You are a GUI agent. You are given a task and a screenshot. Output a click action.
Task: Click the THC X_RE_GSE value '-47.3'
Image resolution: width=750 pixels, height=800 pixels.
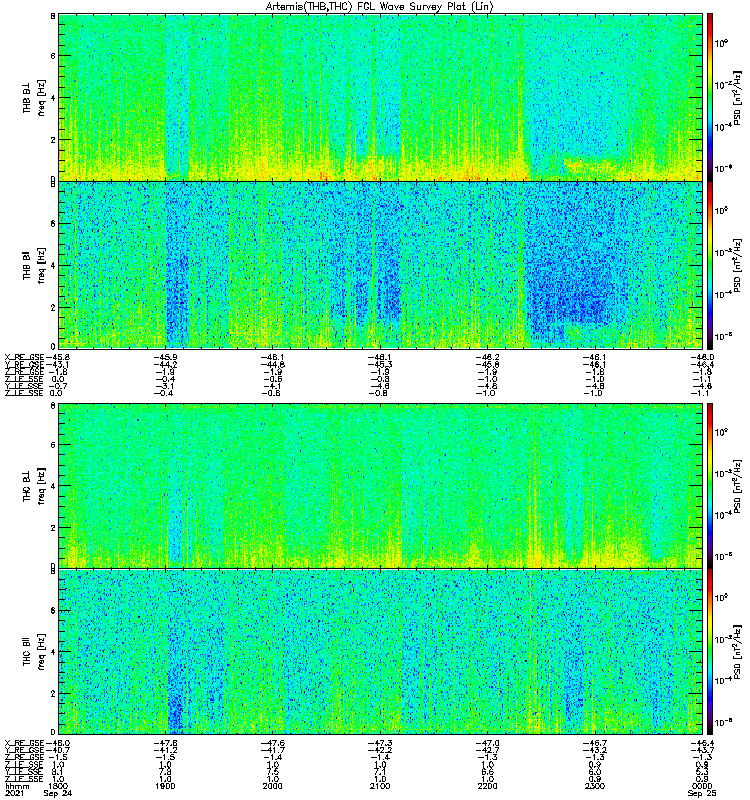[x=380, y=743]
